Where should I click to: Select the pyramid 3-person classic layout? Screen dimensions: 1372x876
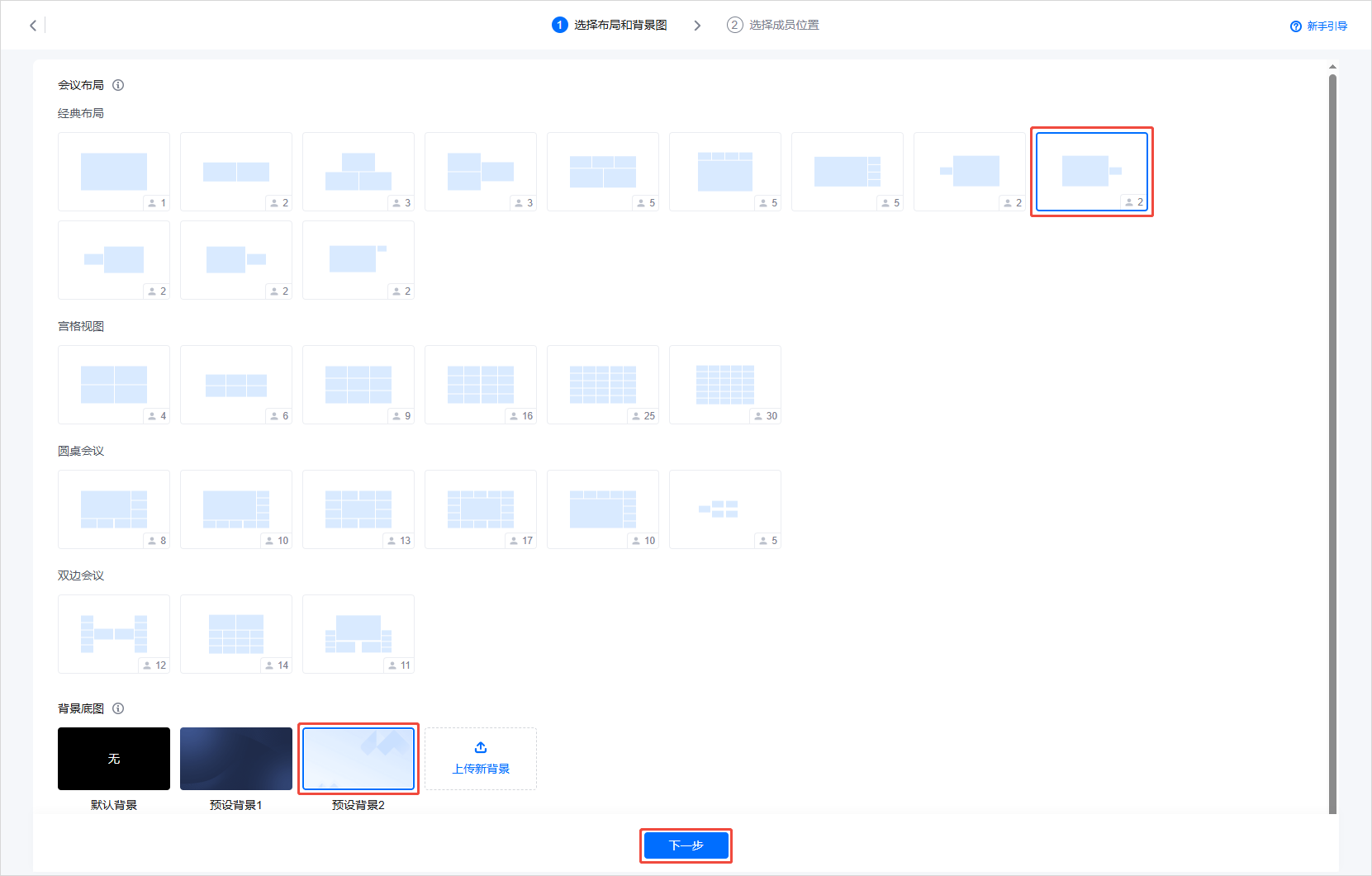358,172
